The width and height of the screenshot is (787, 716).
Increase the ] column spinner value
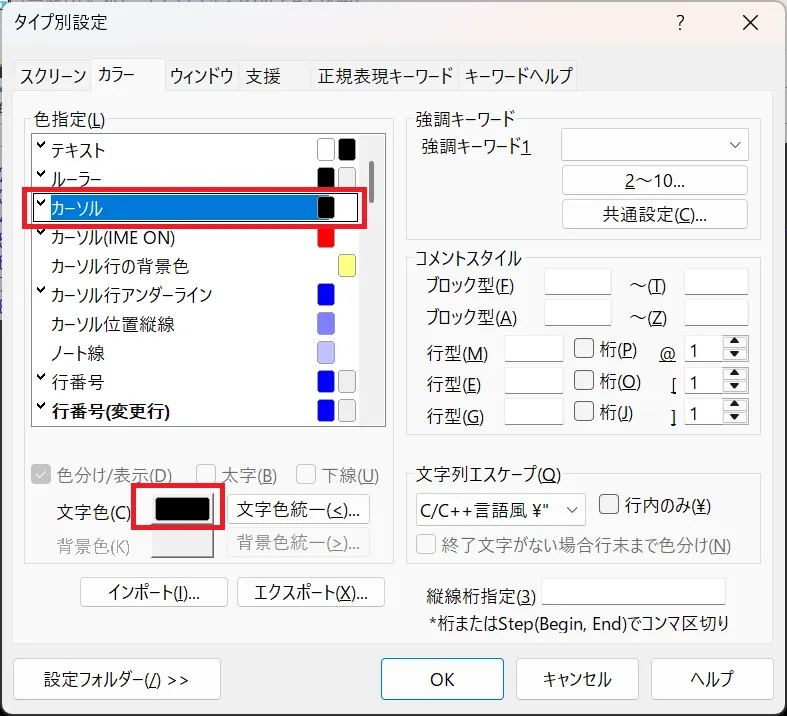point(735,404)
